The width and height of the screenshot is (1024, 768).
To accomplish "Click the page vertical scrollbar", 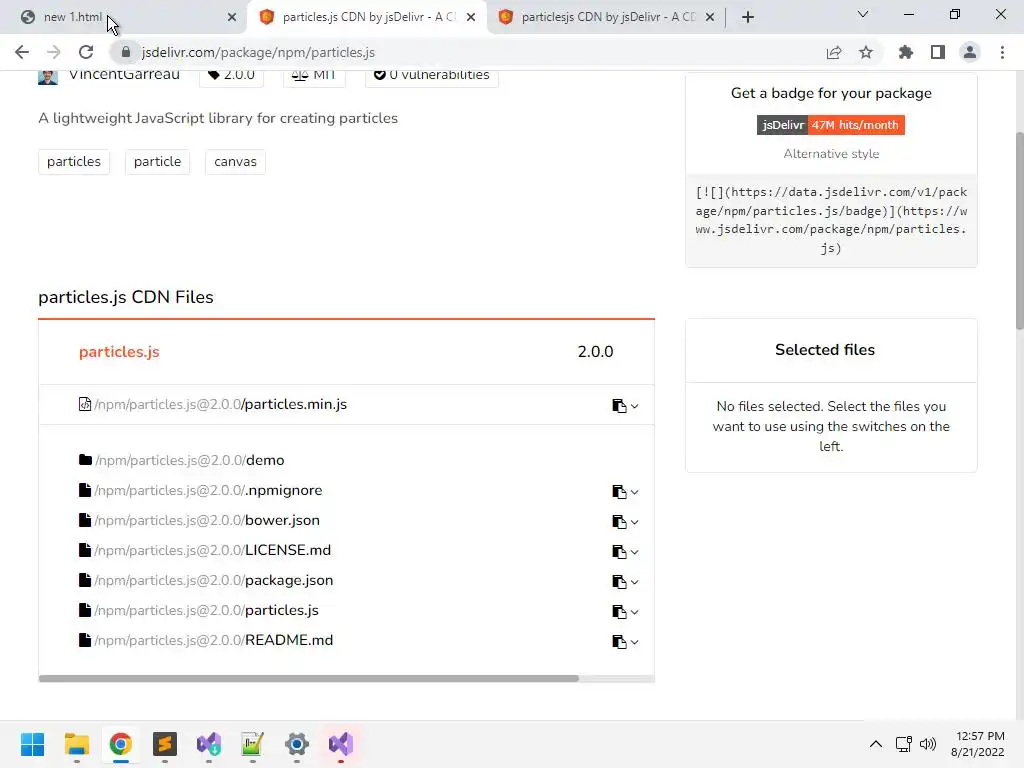I will point(1019,231).
